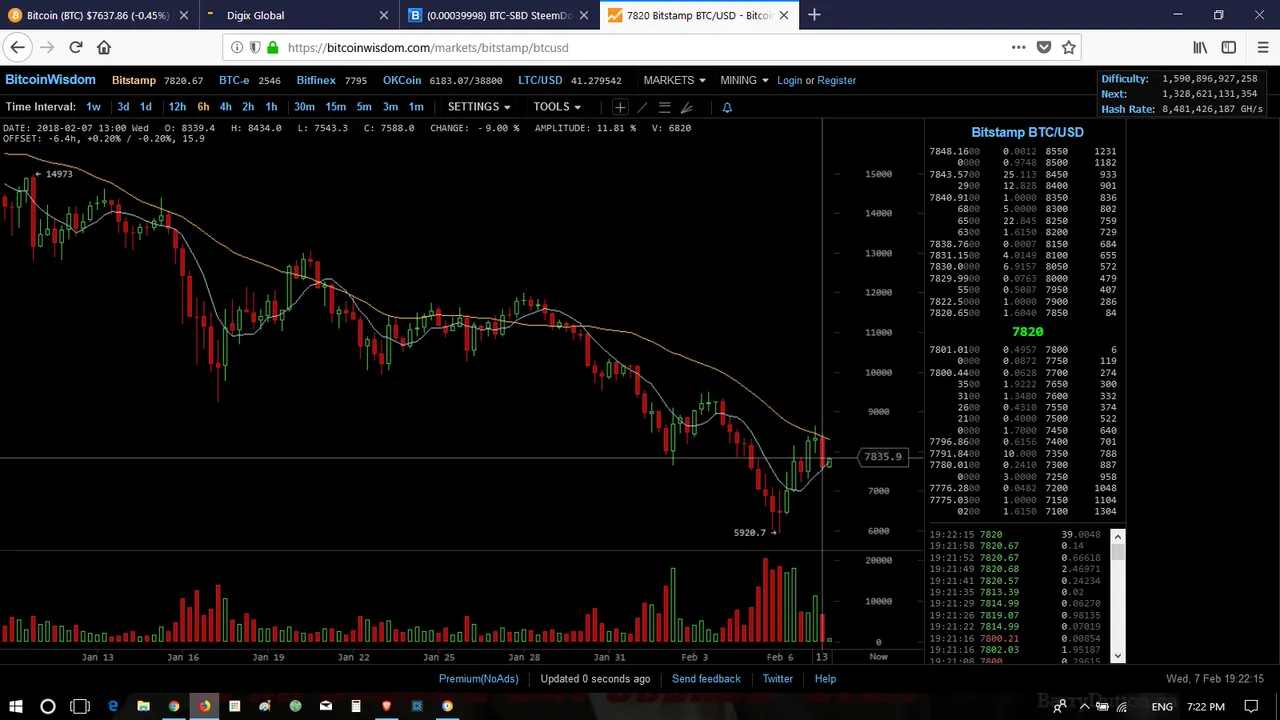This screenshot has height=720, width=1280.
Task: Open Cortana search circle
Action: coord(48,706)
